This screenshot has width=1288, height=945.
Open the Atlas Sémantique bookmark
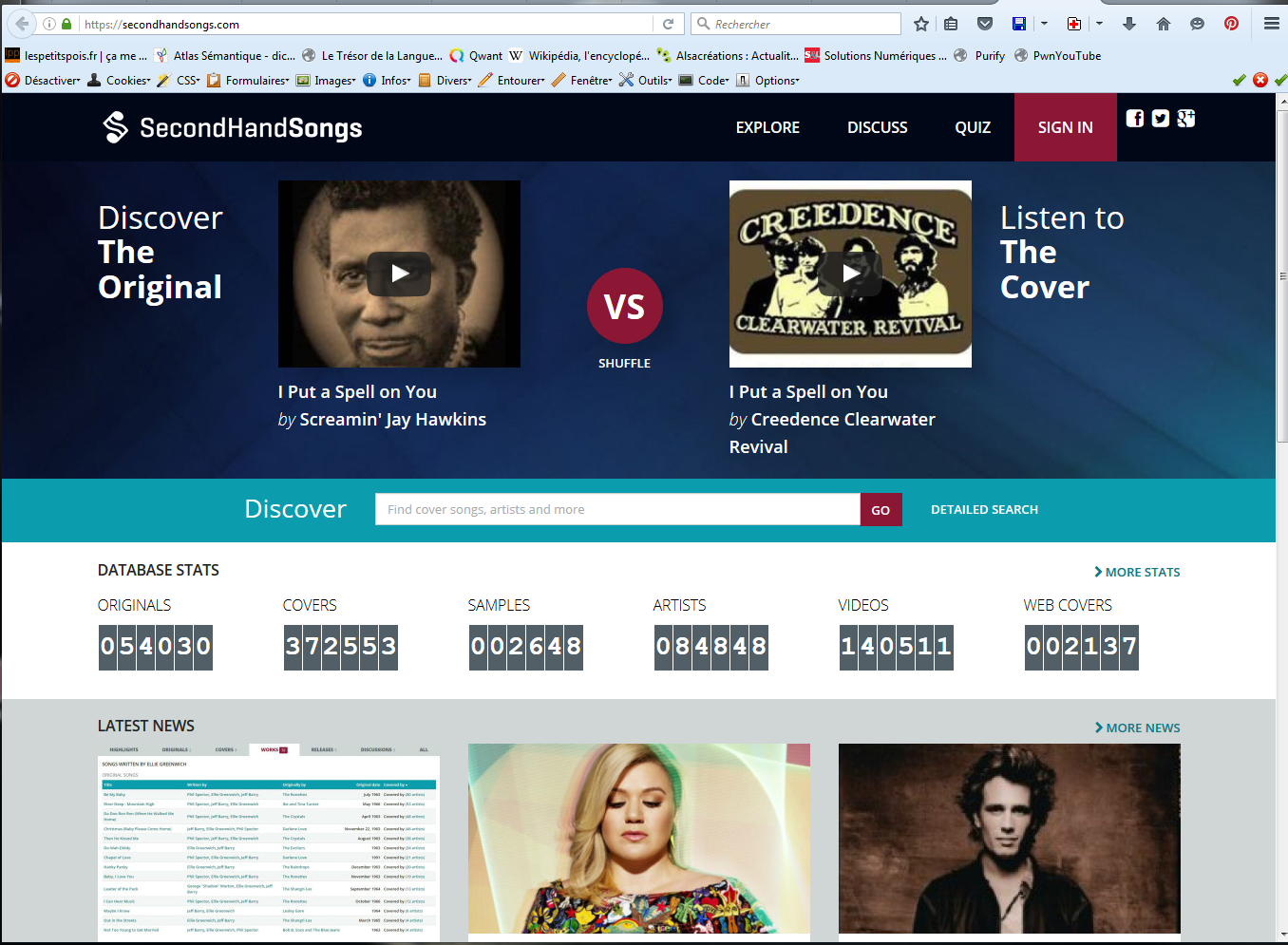coord(225,56)
